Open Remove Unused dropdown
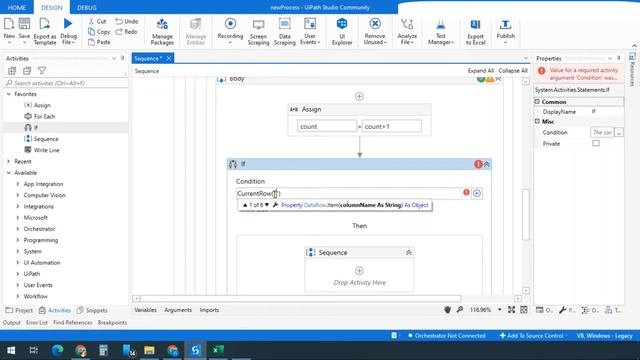 pyautogui.click(x=375, y=31)
